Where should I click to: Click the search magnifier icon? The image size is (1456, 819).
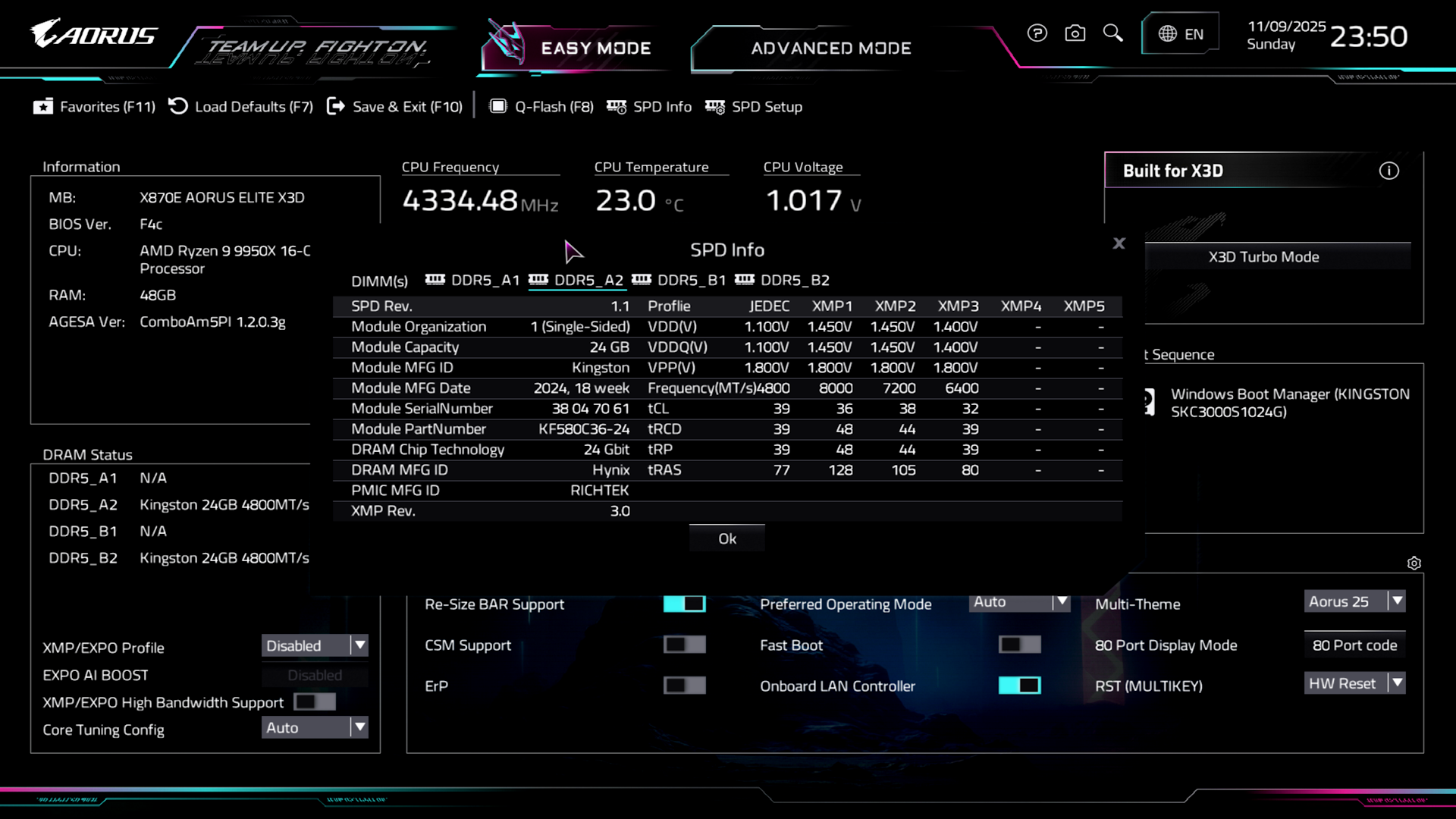point(1112,33)
